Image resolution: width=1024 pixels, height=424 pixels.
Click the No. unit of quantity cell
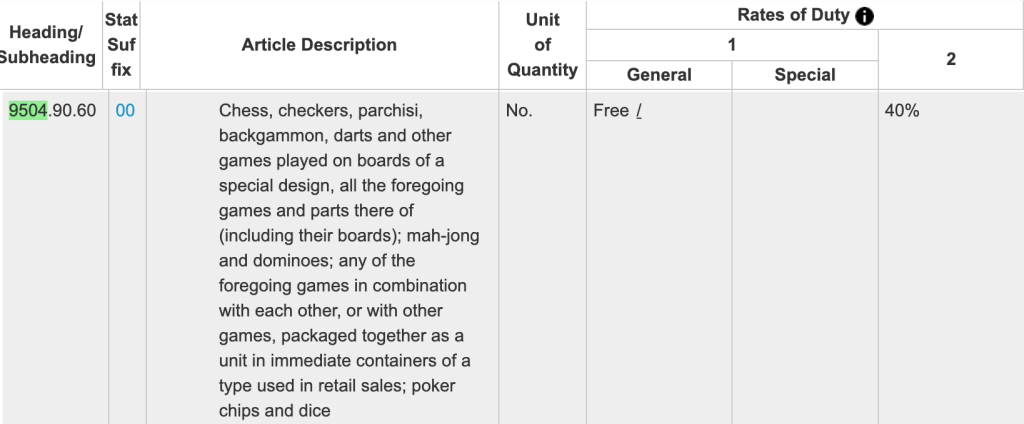click(519, 111)
